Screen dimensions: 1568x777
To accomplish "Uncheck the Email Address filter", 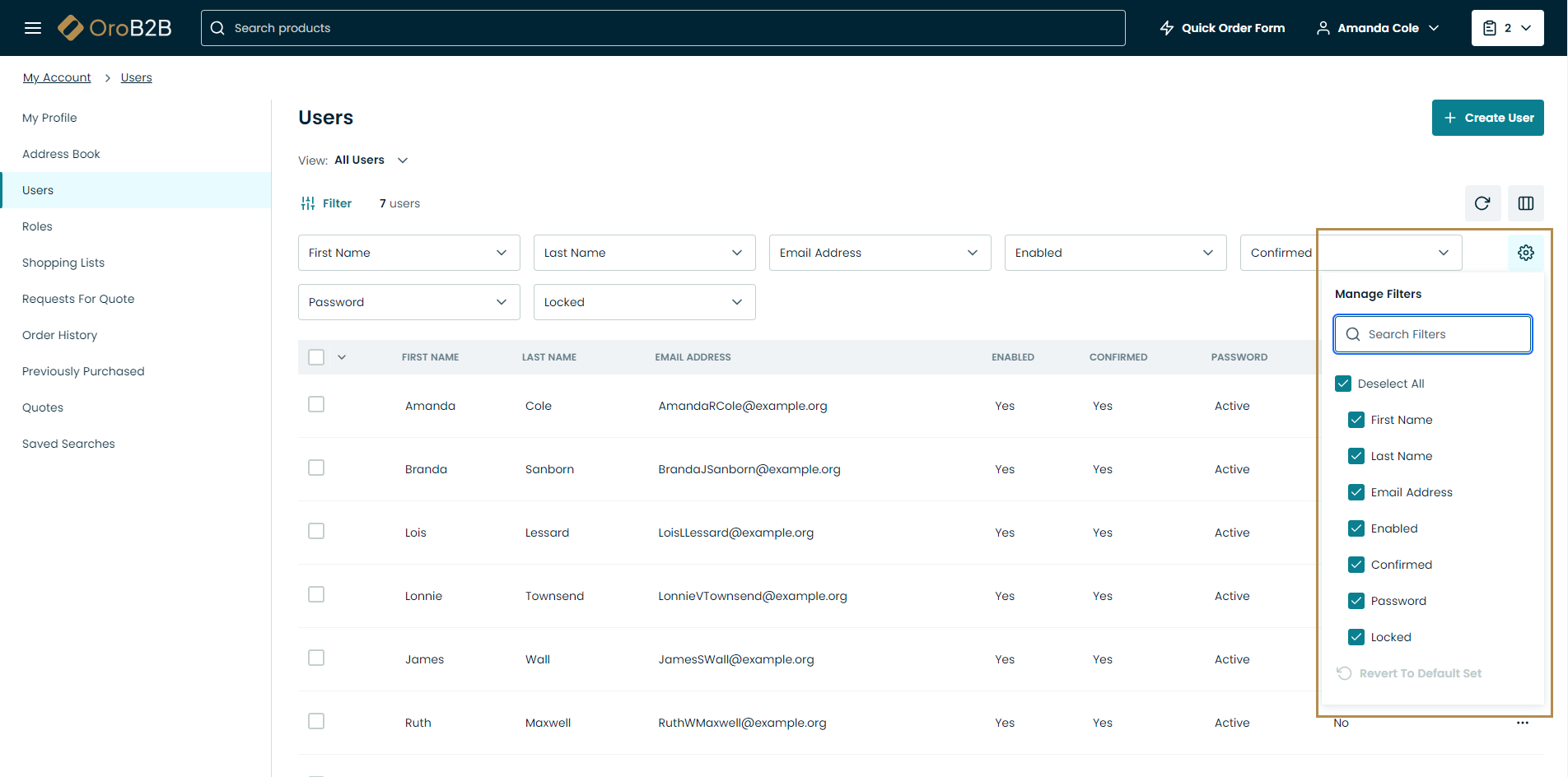I will (1356, 492).
